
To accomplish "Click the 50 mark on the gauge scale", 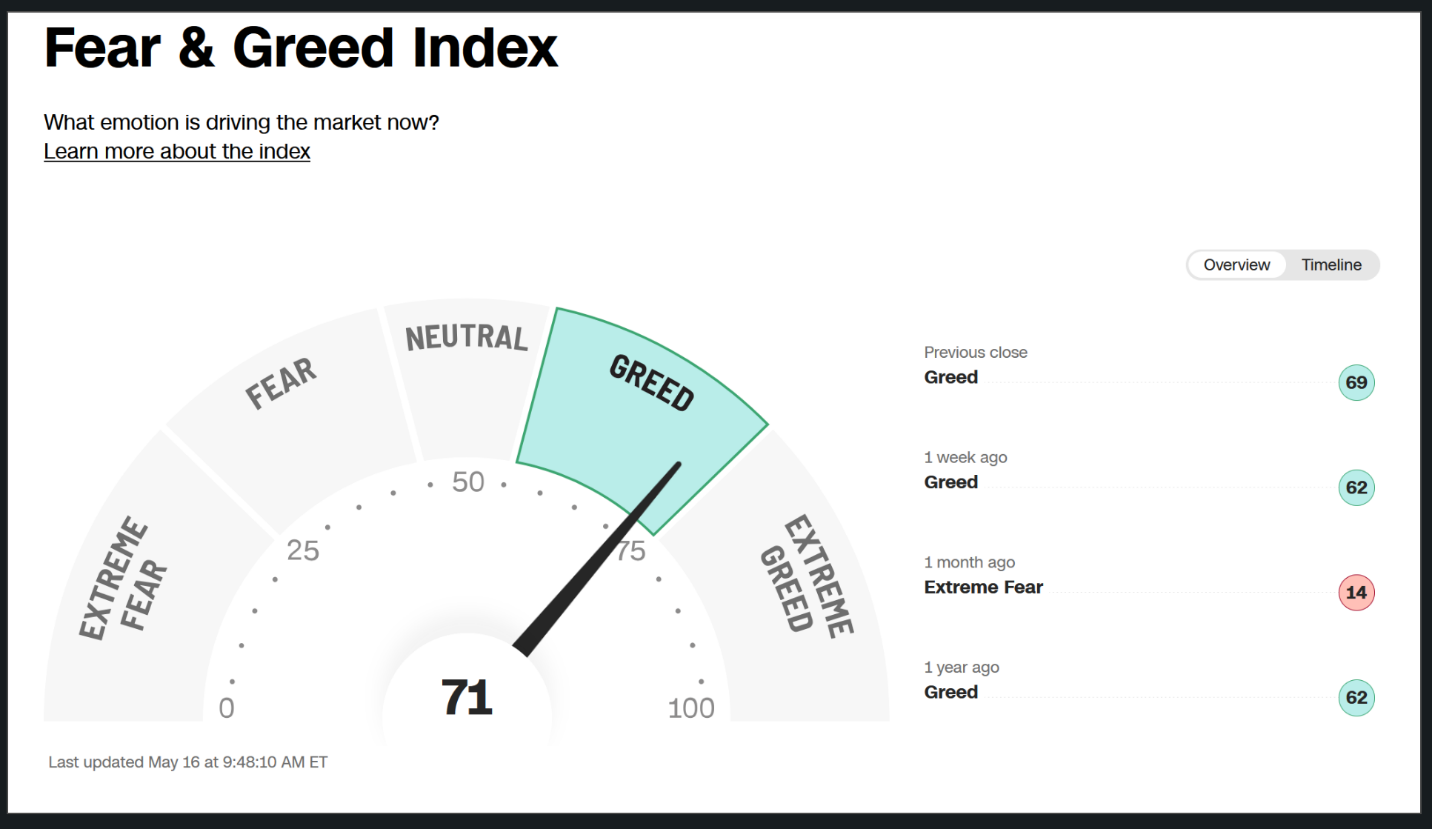I will tap(467, 482).
